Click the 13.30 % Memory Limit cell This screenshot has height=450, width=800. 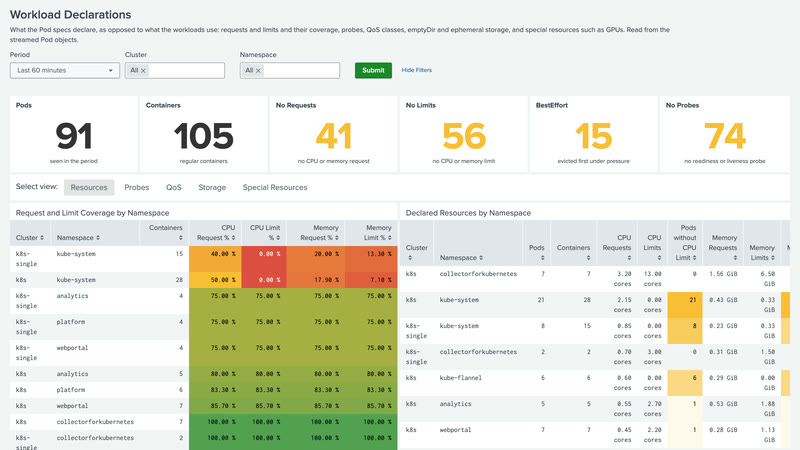371,259
